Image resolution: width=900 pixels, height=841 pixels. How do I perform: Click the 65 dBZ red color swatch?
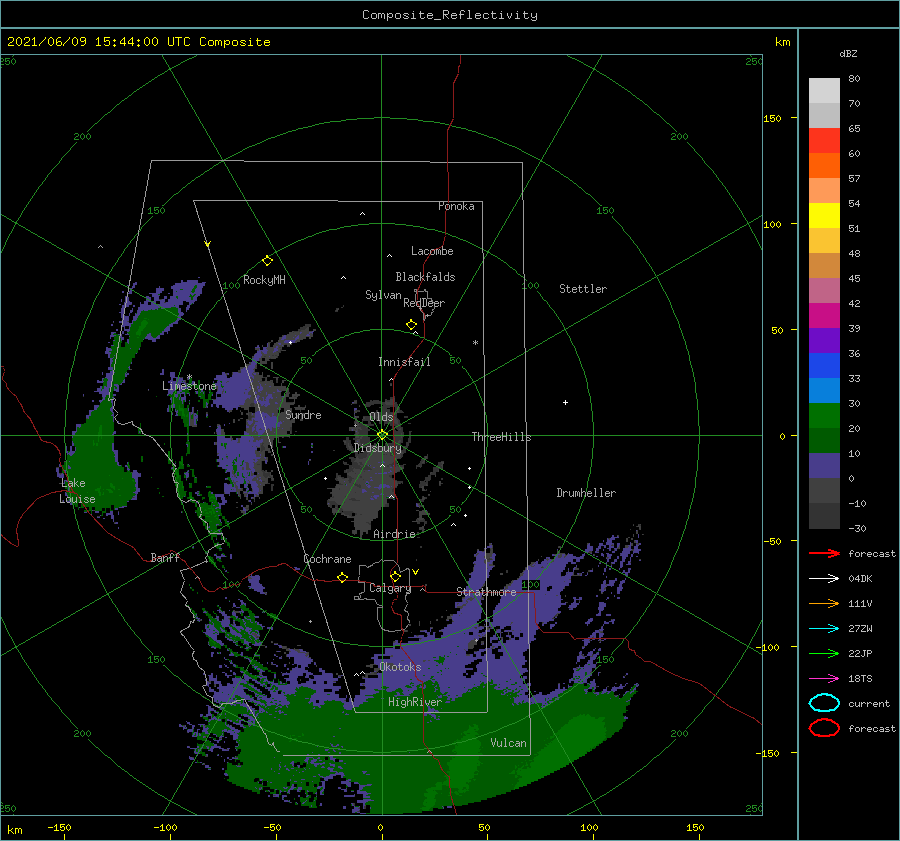(x=824, y=141)
